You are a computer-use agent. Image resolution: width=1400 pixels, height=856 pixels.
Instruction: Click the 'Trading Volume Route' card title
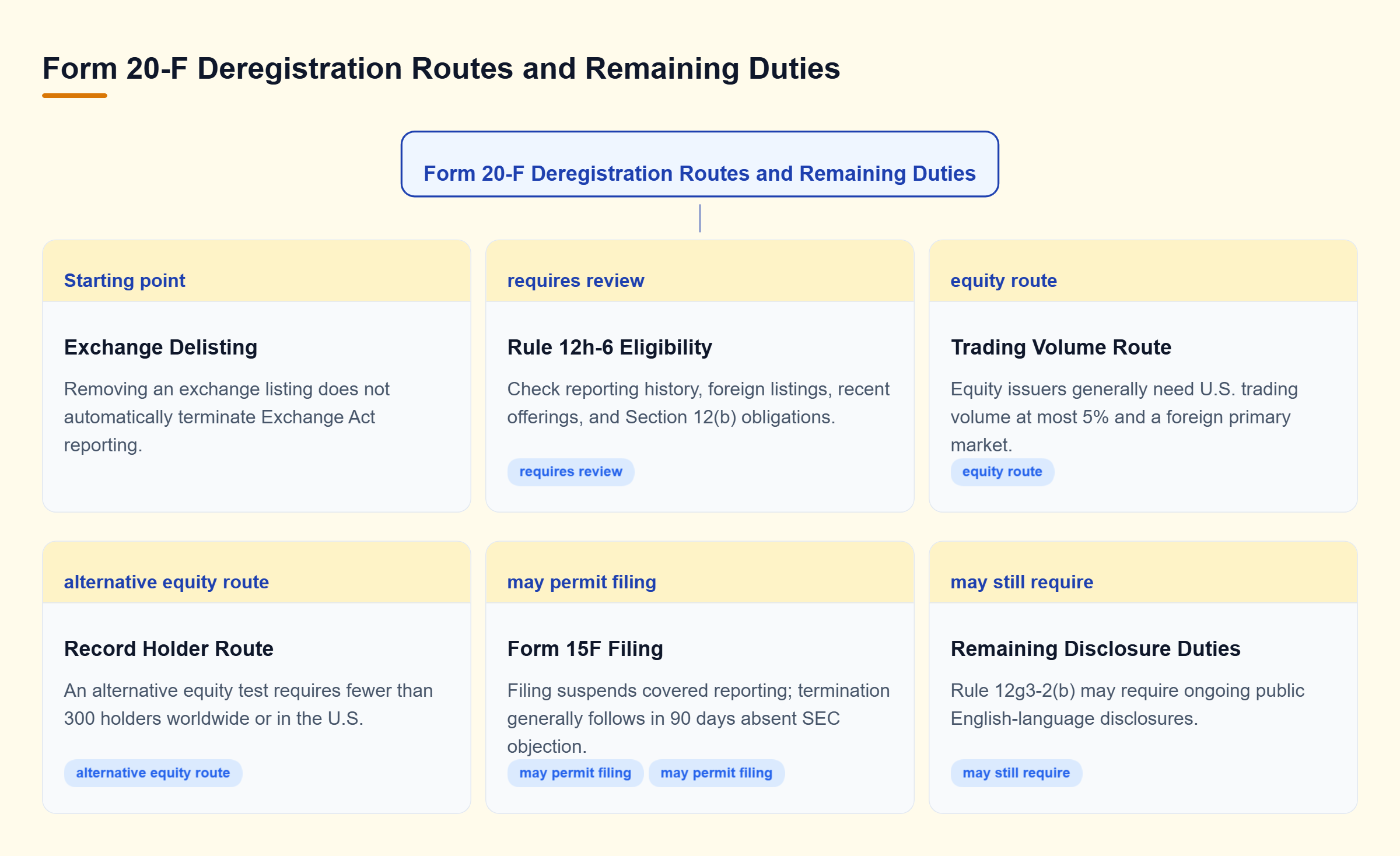pyautogui.click(x=1060, y=347)
